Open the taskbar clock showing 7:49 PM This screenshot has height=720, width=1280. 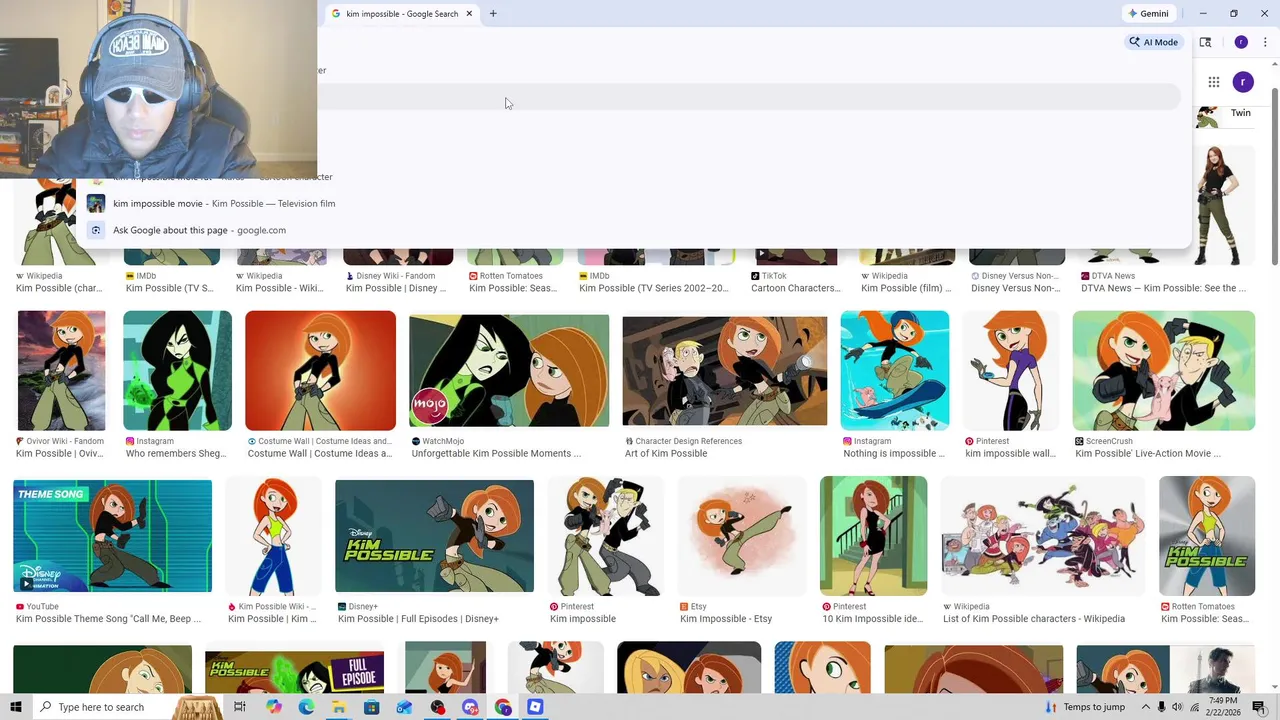pyautogui.click(x=1224, y=707)
